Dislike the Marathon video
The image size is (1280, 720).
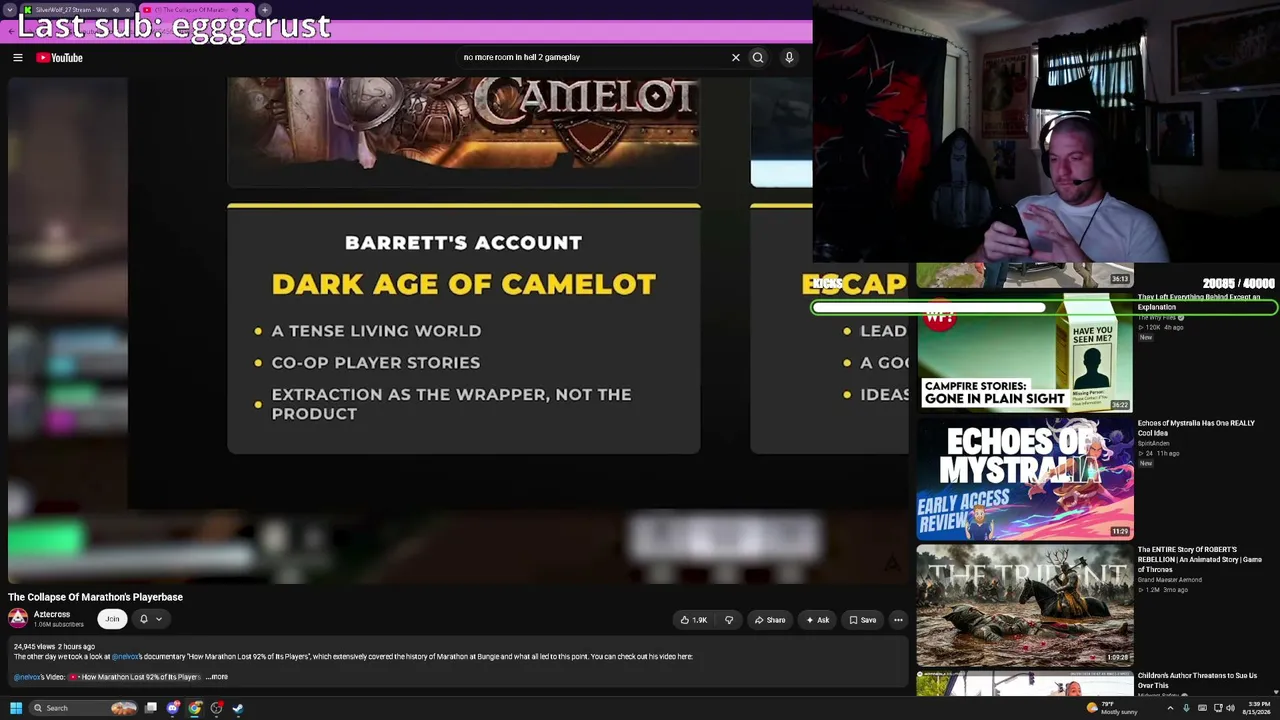[729, 620]
